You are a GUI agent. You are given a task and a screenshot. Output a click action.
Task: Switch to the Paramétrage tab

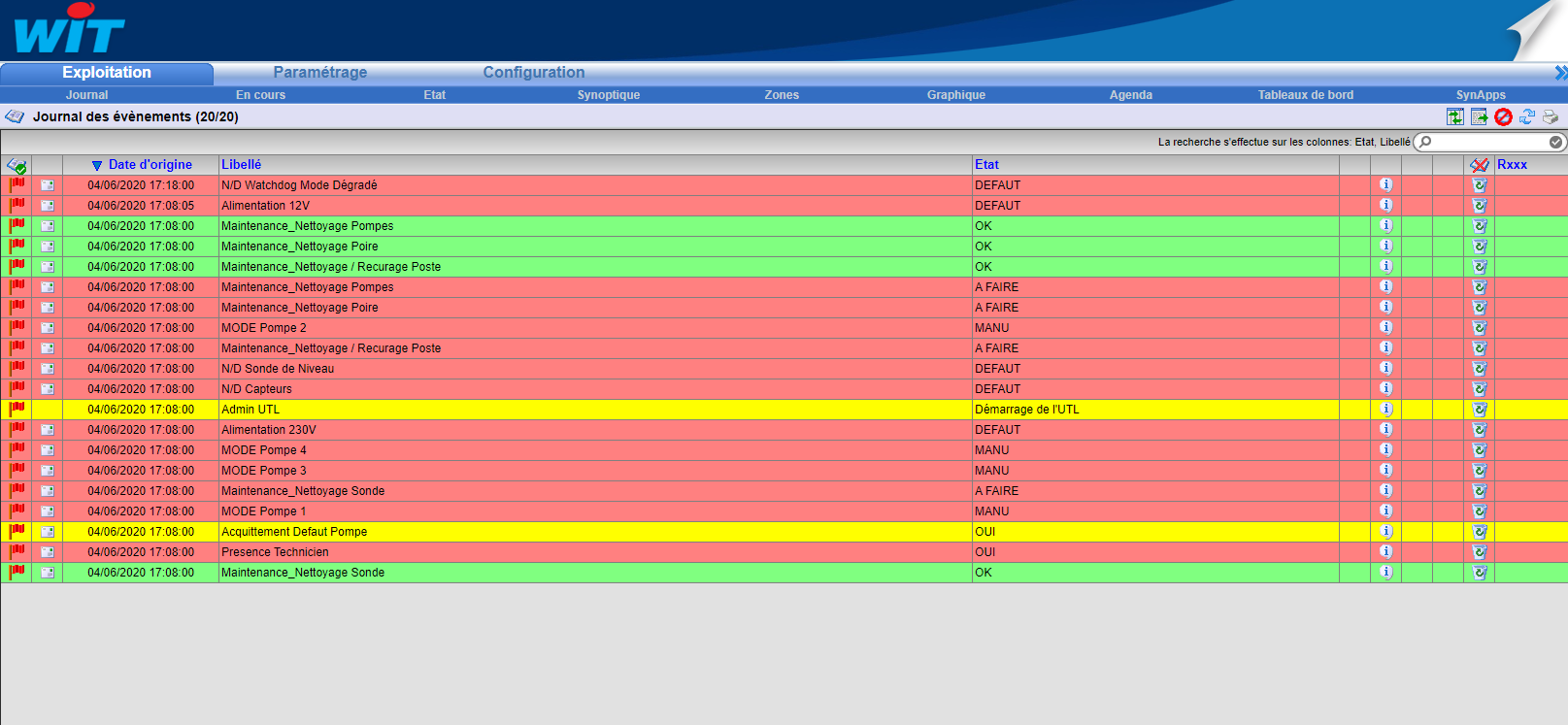(319, 73)
